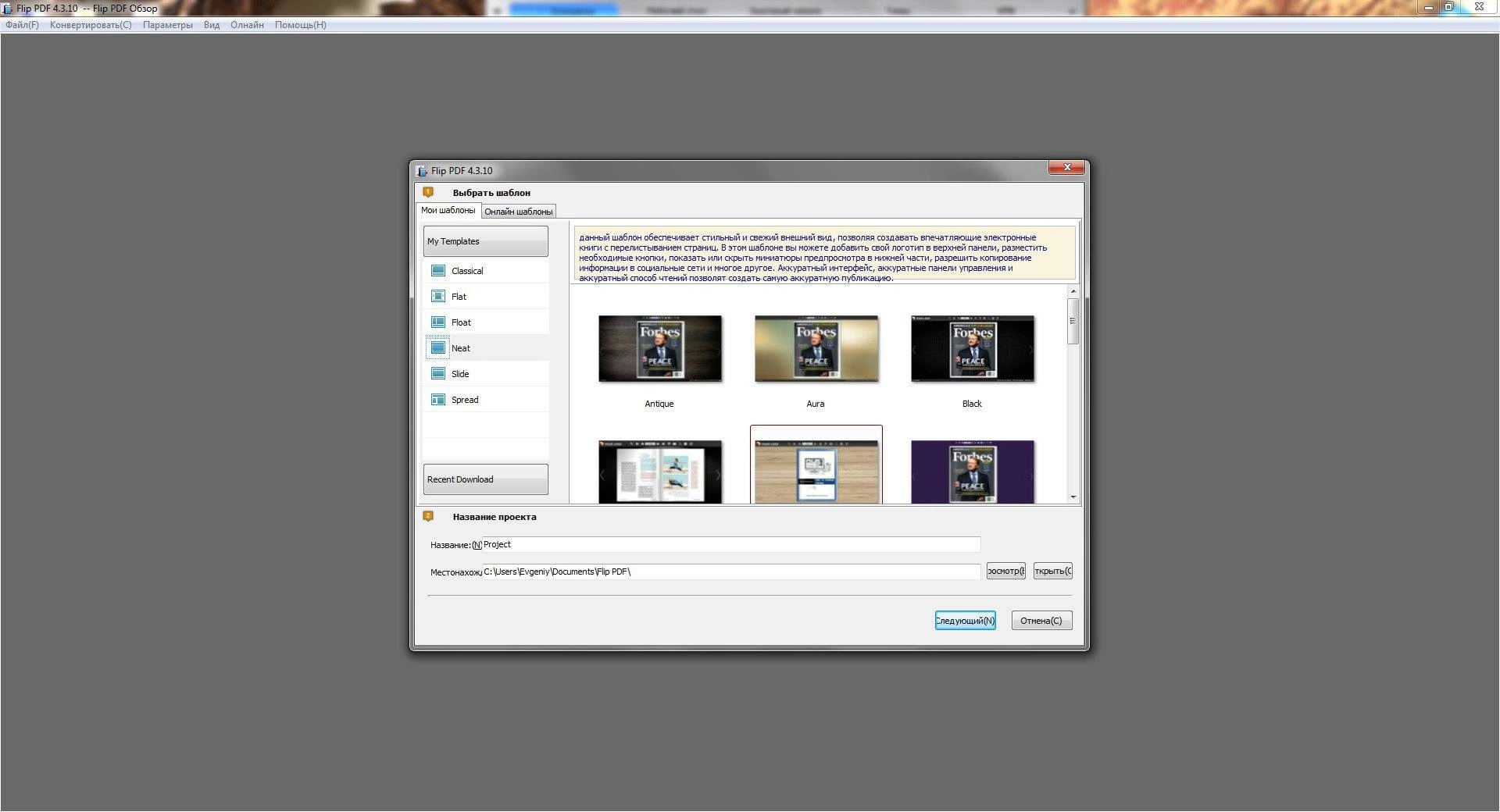1500x812 pixels.
Task: Choose the Black theme thumbnail
Action: point(973,349)
